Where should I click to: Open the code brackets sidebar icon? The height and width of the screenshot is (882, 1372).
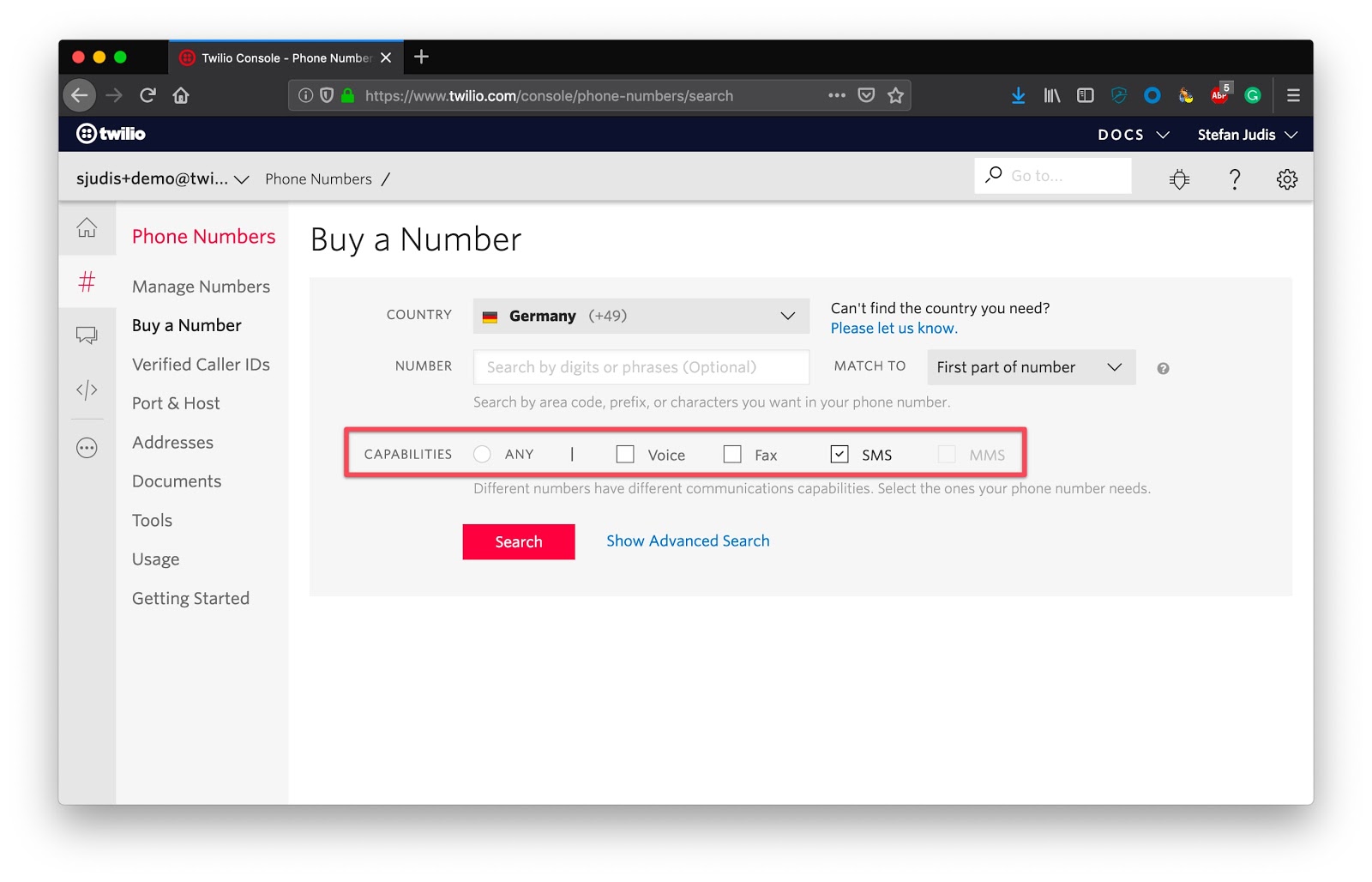coord(87,390)
